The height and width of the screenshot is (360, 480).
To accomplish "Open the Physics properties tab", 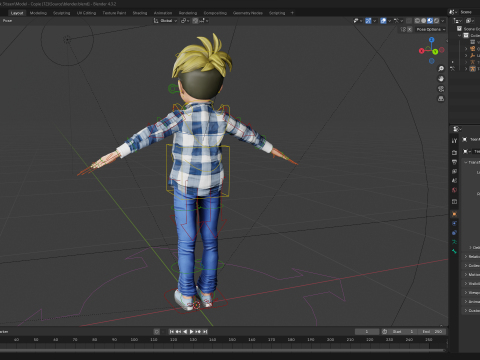I will point(454,223).
